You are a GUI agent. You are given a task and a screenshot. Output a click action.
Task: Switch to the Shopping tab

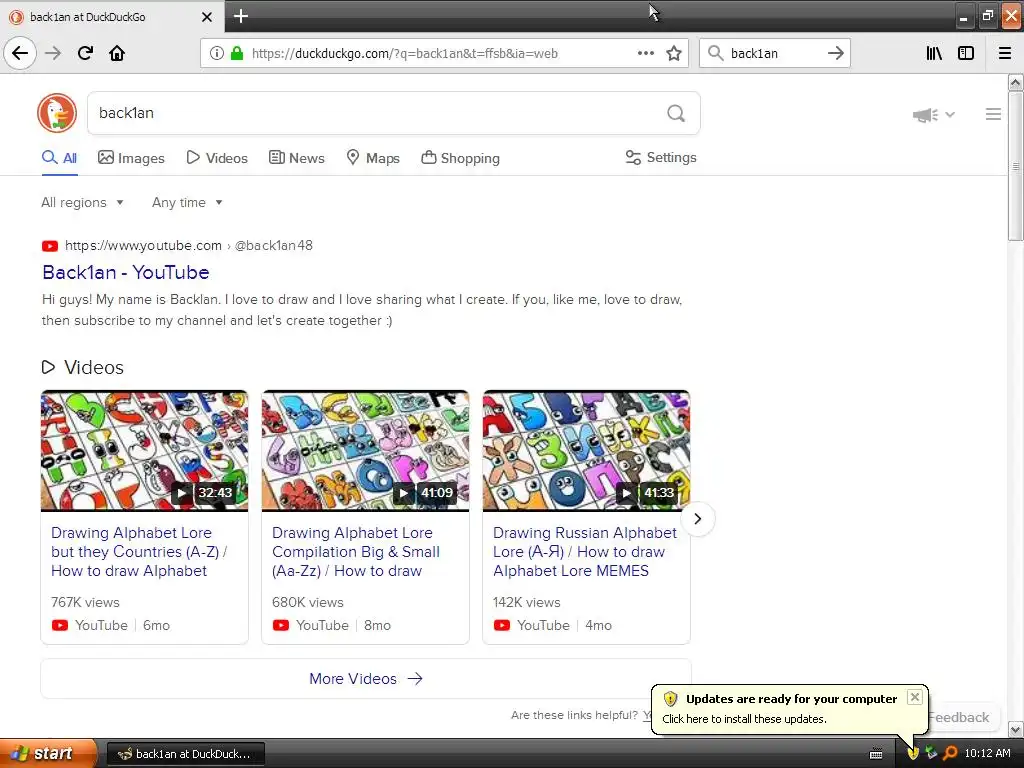[x=460, y=158]
